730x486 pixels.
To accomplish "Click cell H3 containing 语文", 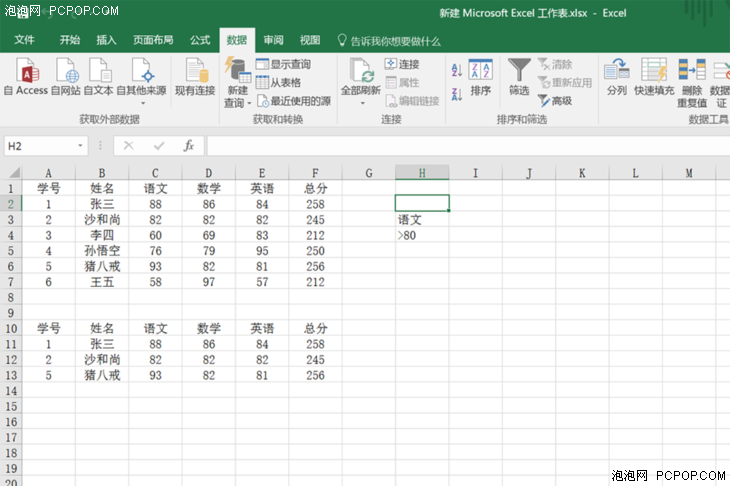I will pos(422,220).
